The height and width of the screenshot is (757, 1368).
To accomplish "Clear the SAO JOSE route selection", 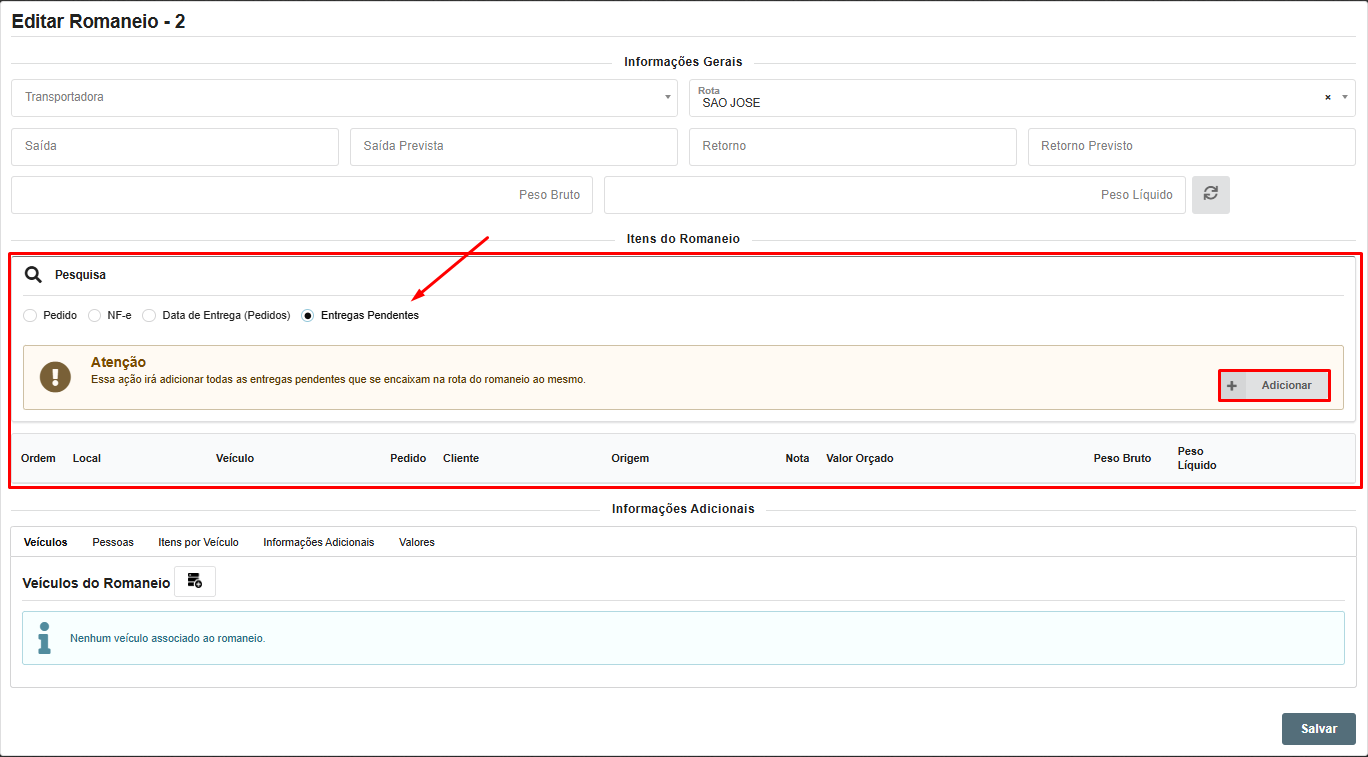I will pos(1327,98).
